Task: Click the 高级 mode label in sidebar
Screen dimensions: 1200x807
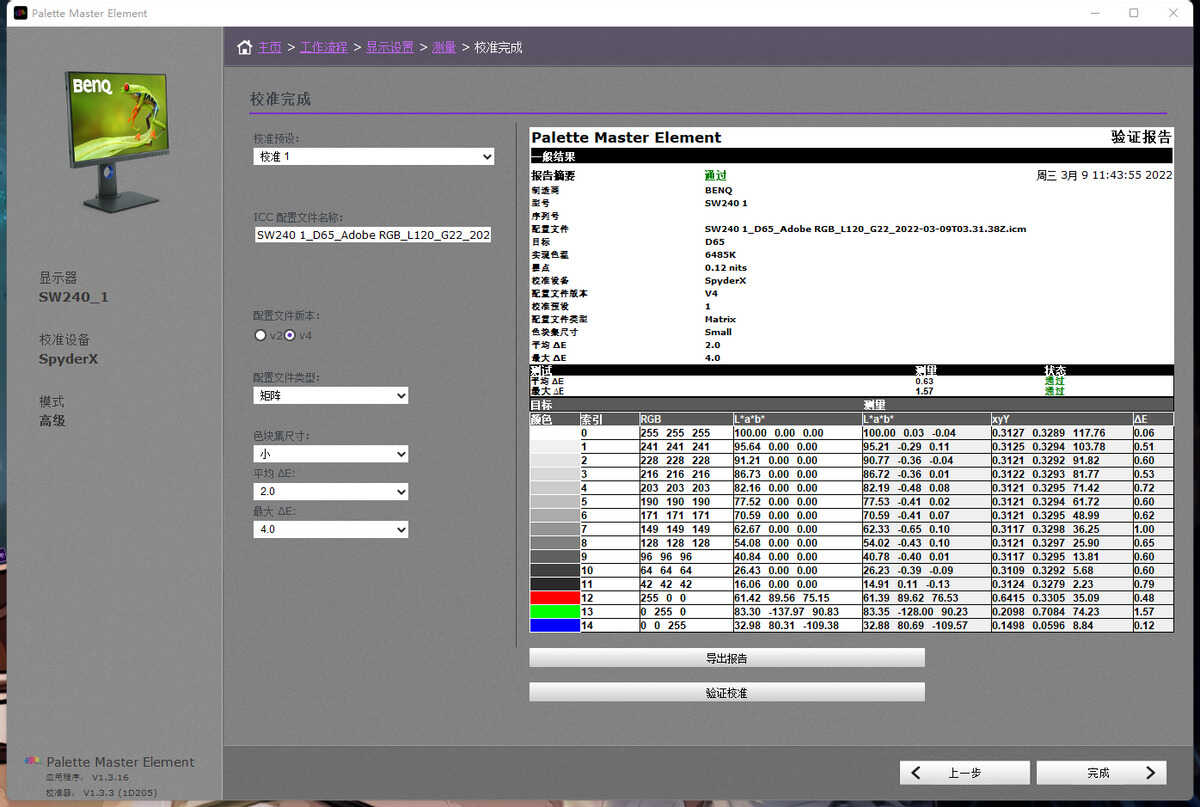Action: tap(52, 421)
